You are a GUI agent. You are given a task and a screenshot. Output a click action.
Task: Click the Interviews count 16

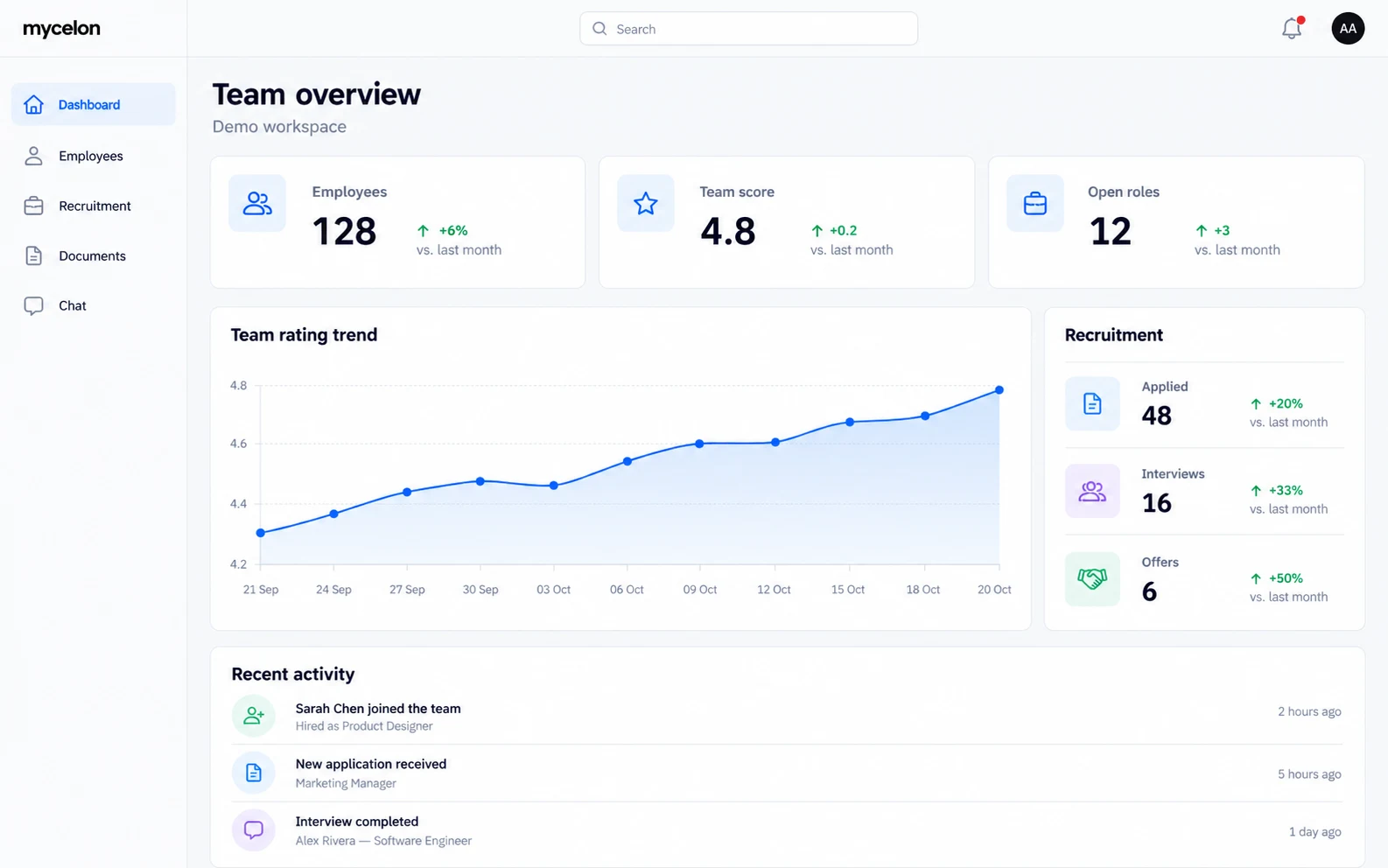(x=1157, y=503)
